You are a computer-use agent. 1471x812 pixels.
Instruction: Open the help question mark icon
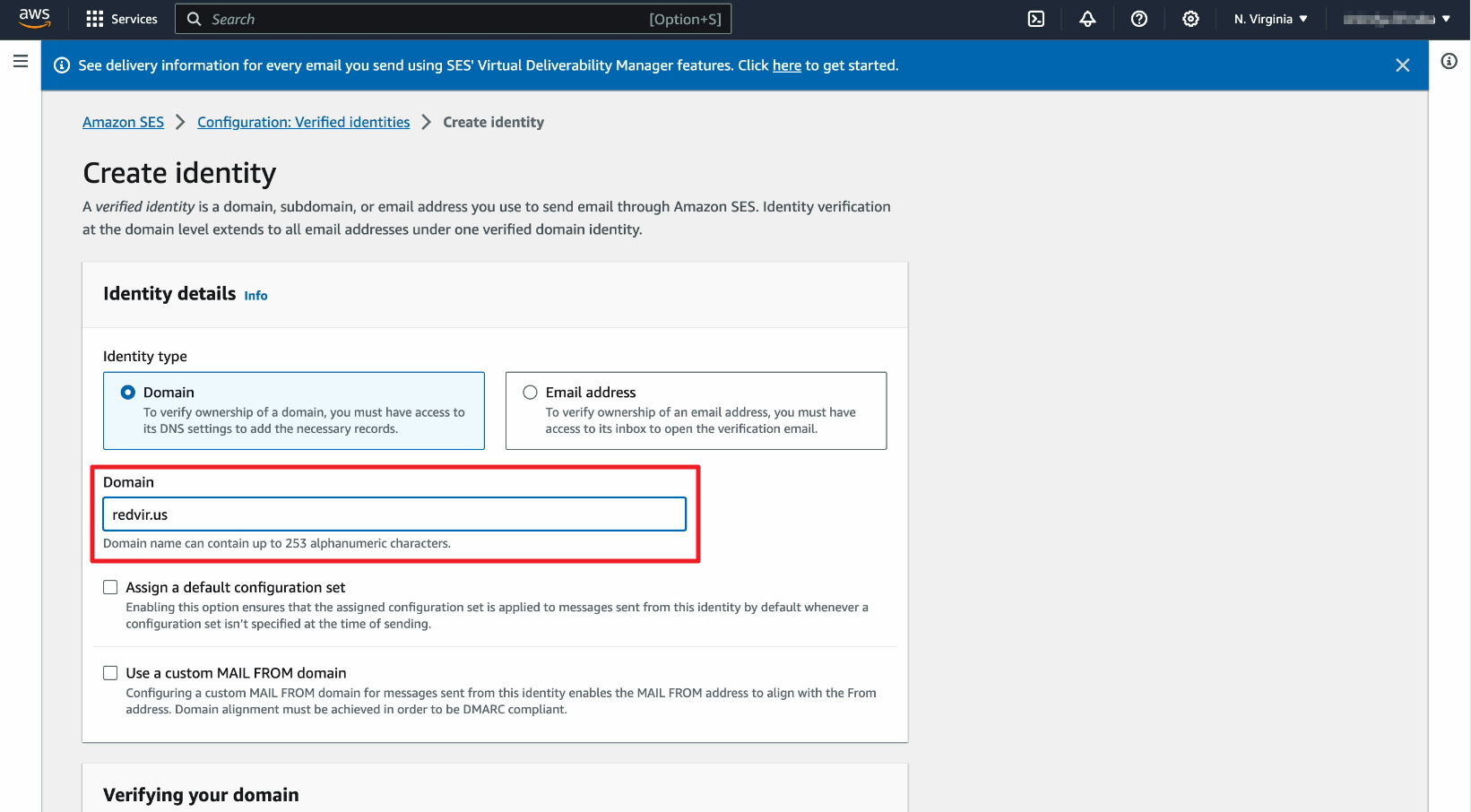tap(1138, 19)
